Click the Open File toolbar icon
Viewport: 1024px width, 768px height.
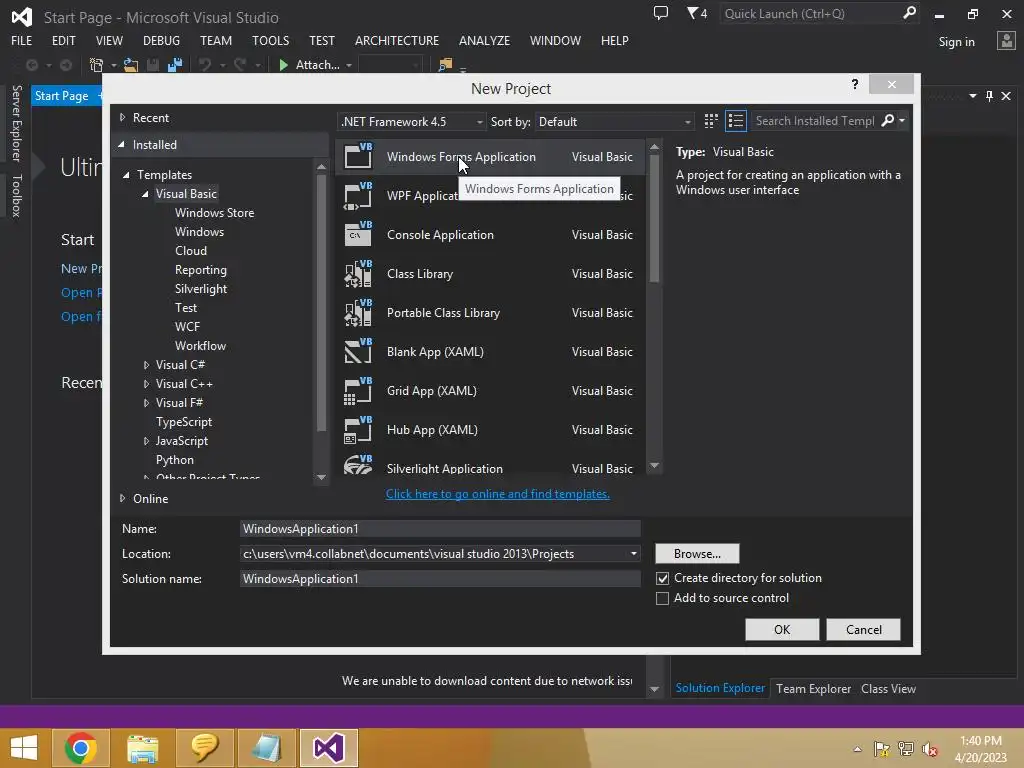pos(131,65)
